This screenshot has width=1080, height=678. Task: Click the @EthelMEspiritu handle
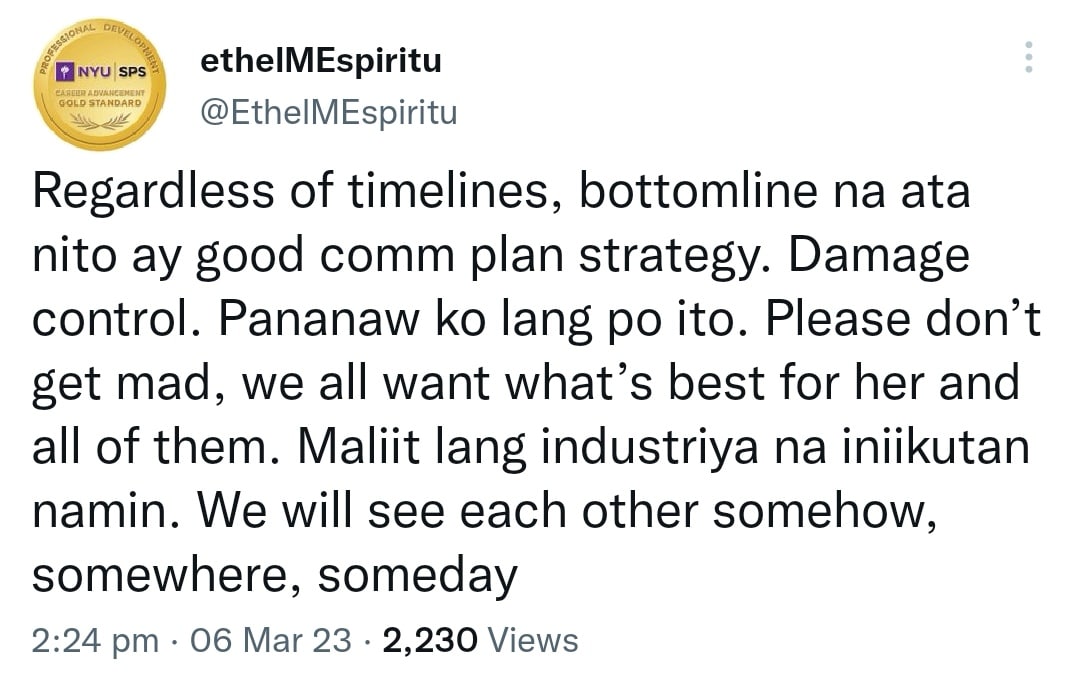click(x=329, y=112)
